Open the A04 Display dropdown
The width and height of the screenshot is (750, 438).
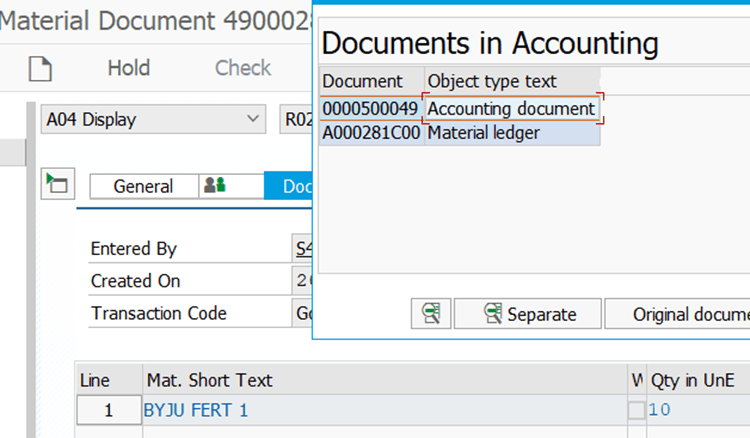(x=153, y=120)
